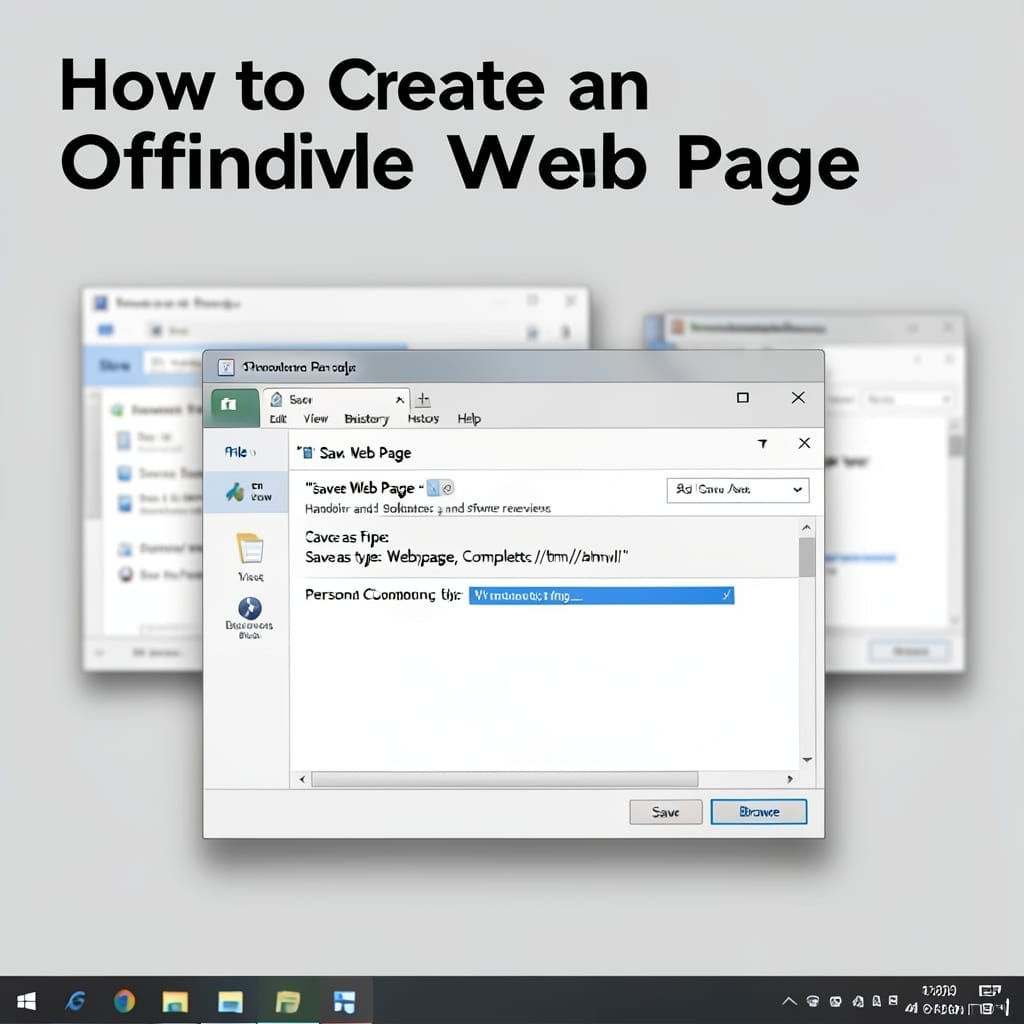Click the Save button
The width and height of the screenshot is (1024, 1024).
coord(665,812)
